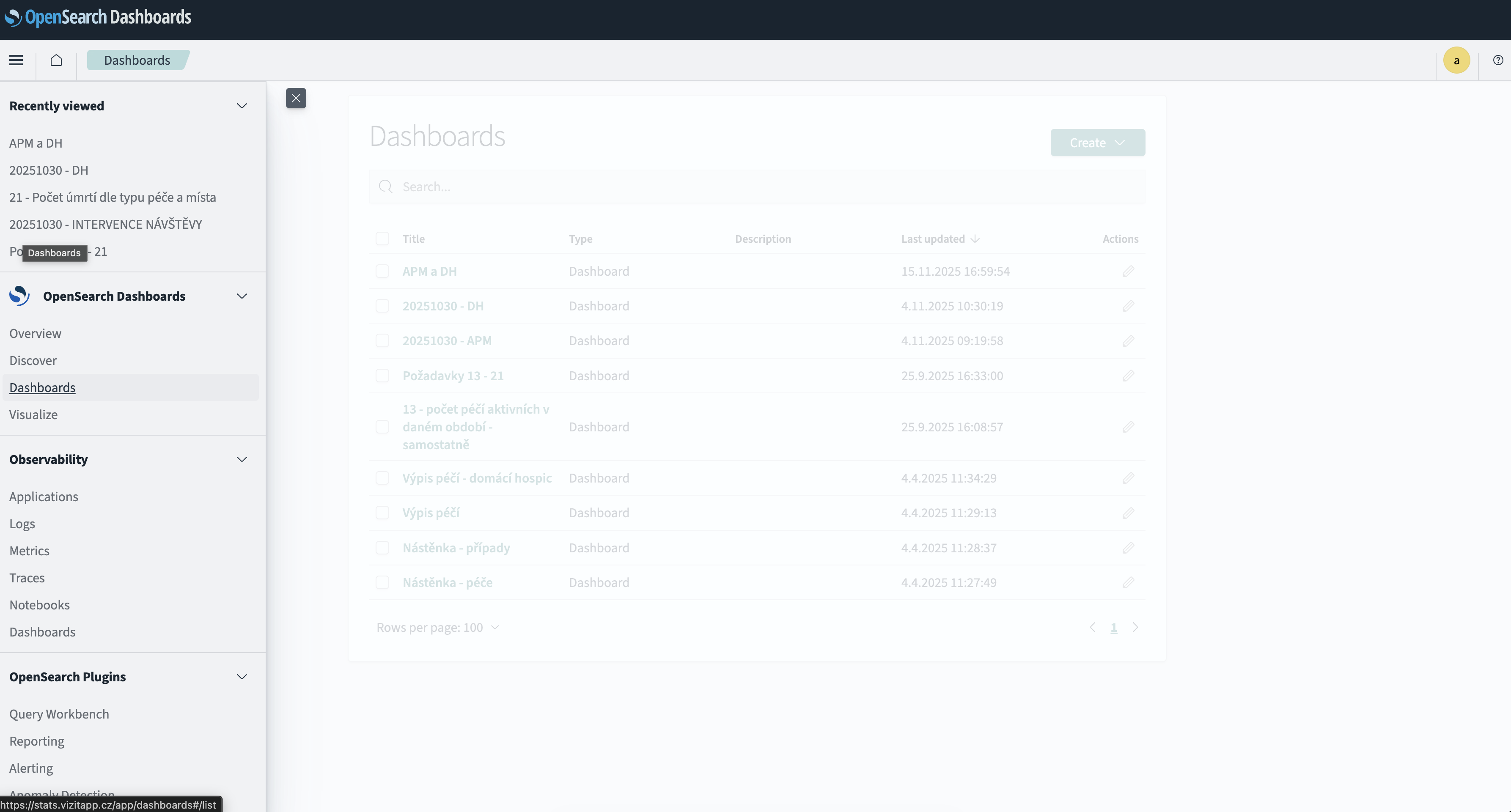Viewport: 1511px width, 812px height.
Task: Open Query Workbench in plugins menu
Action: 59,714
